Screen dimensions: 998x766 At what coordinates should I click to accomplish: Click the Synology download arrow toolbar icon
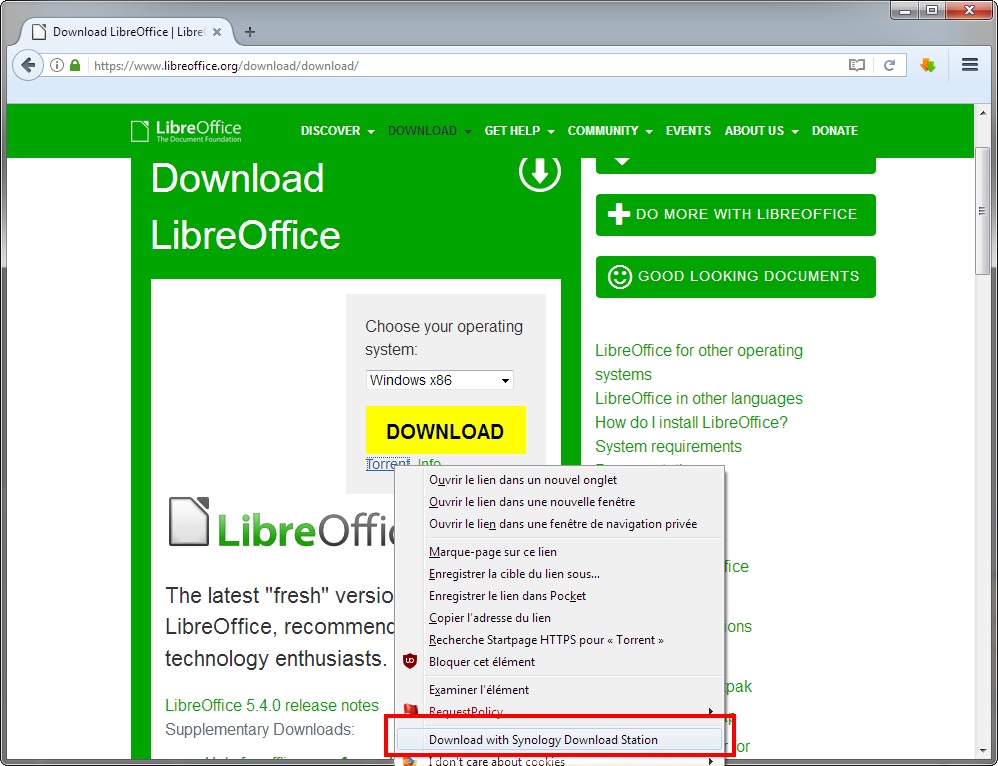tap(928, 65)
